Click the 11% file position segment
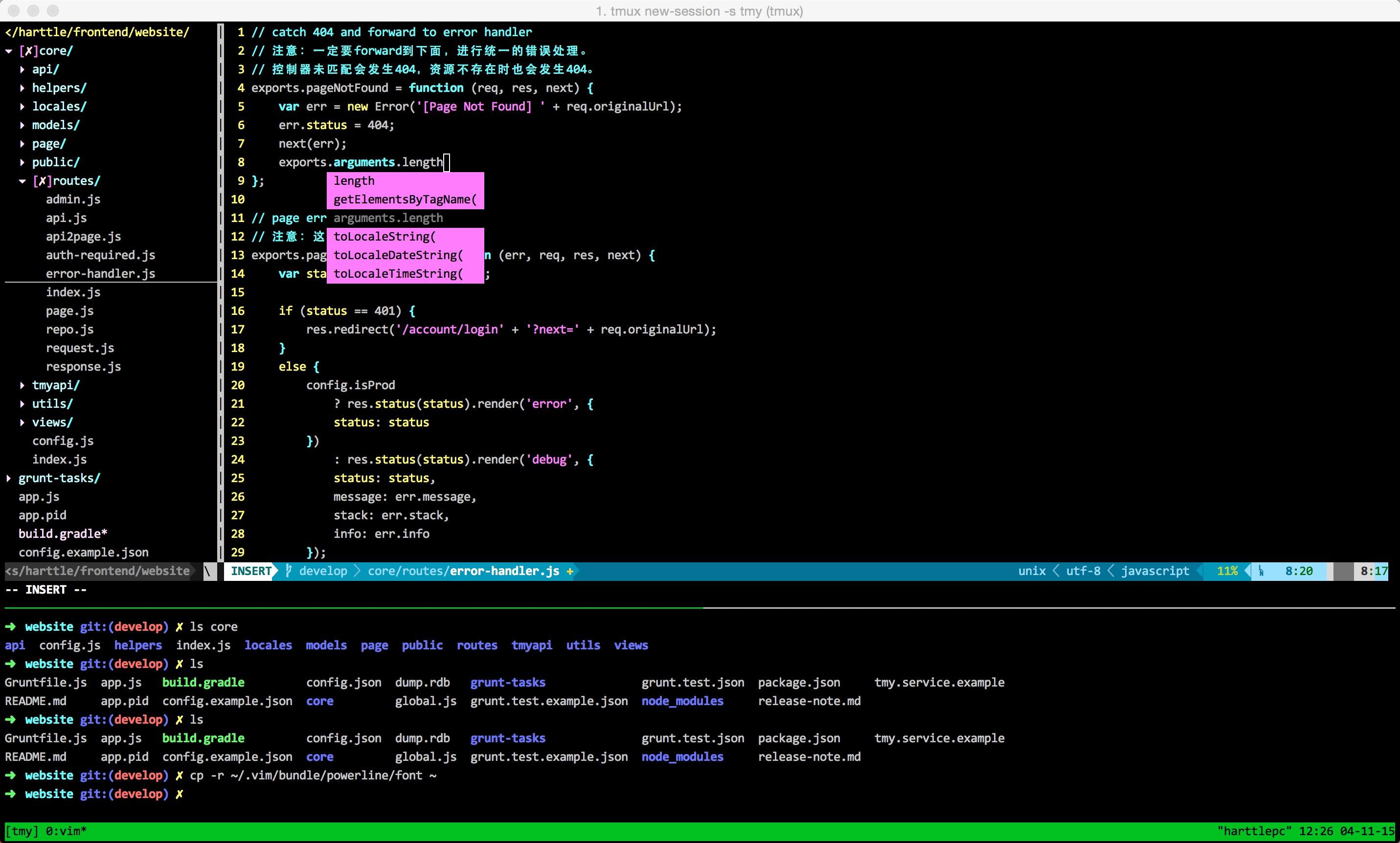The width and height of the screenshot is (1400, 843). [1227, 571]
